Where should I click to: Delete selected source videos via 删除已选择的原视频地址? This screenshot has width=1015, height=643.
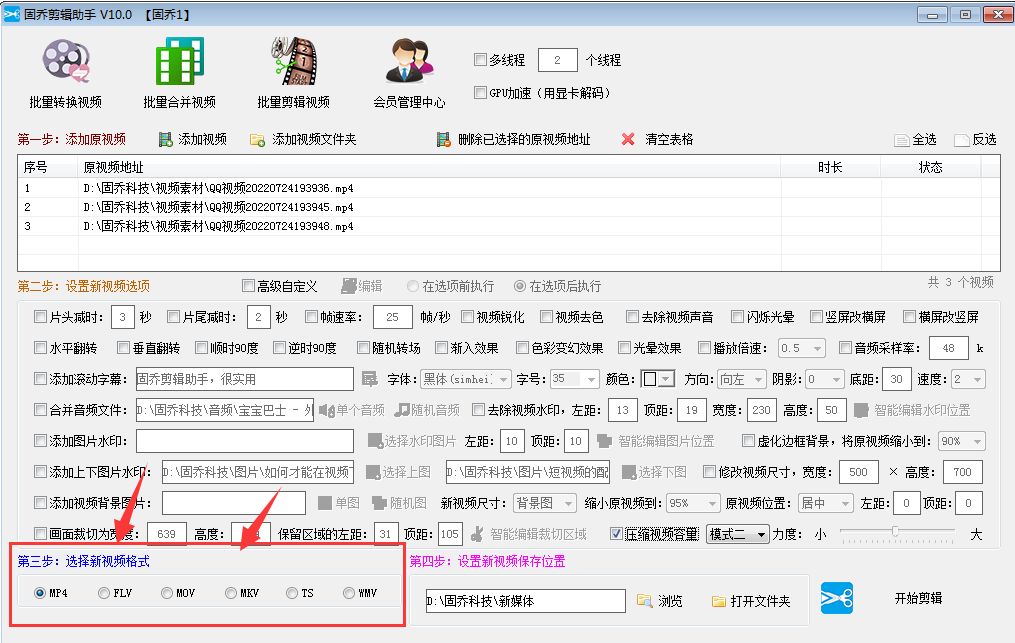point(442,138)
